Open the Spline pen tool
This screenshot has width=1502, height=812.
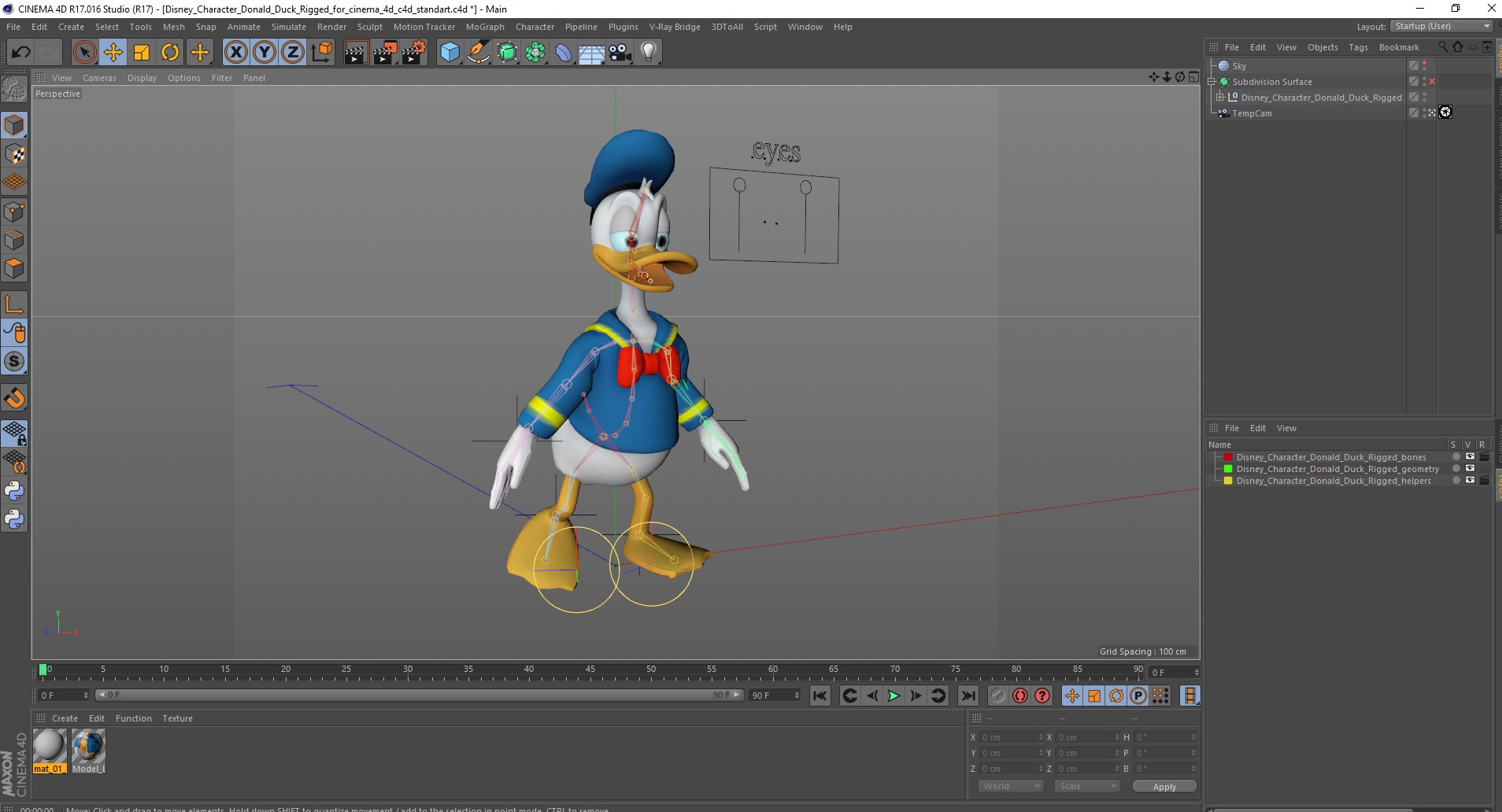point(479,53)
